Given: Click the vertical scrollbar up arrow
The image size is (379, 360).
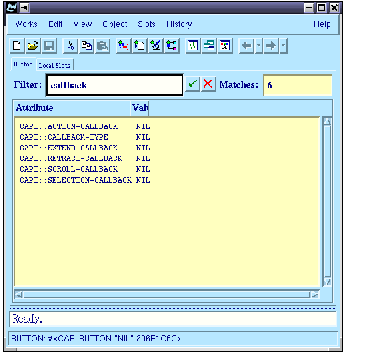Looking at the screenshot, I should (x=327, y=122).
